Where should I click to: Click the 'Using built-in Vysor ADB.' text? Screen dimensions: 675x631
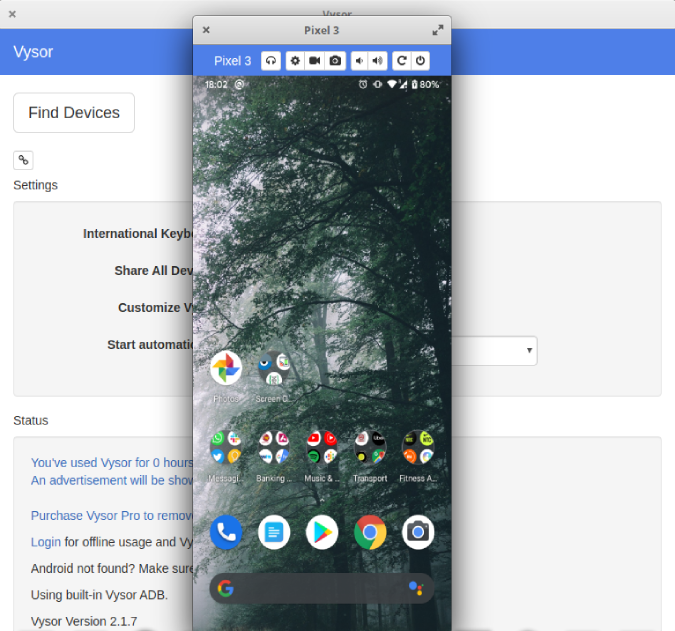click(99, 595)
